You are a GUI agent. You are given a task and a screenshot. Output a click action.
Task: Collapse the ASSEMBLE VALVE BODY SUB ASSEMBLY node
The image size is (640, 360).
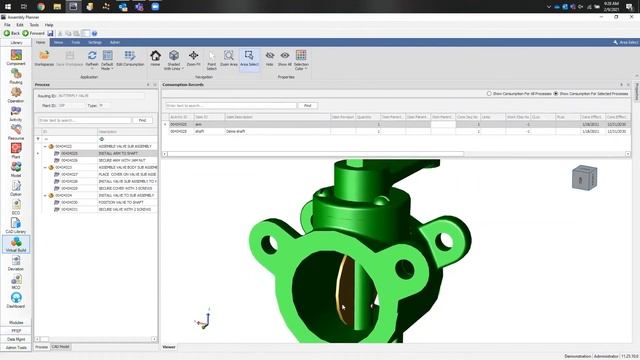pos(45,167)
